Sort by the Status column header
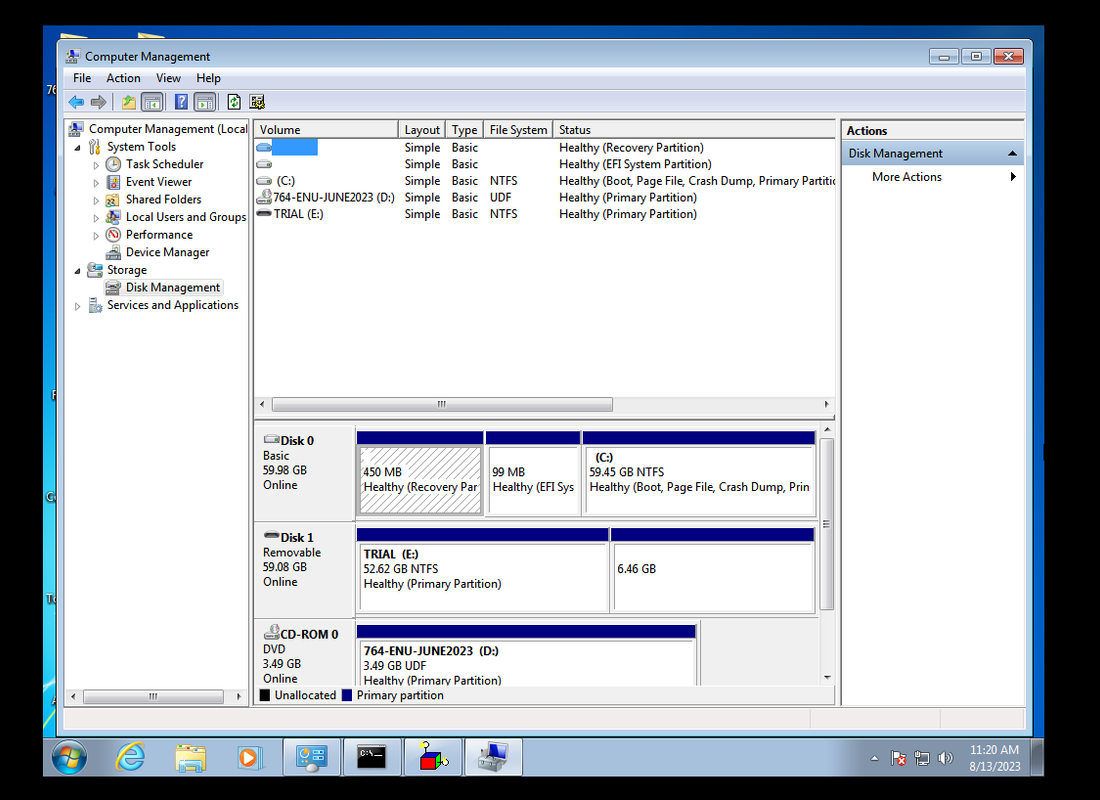 [694, 130]
